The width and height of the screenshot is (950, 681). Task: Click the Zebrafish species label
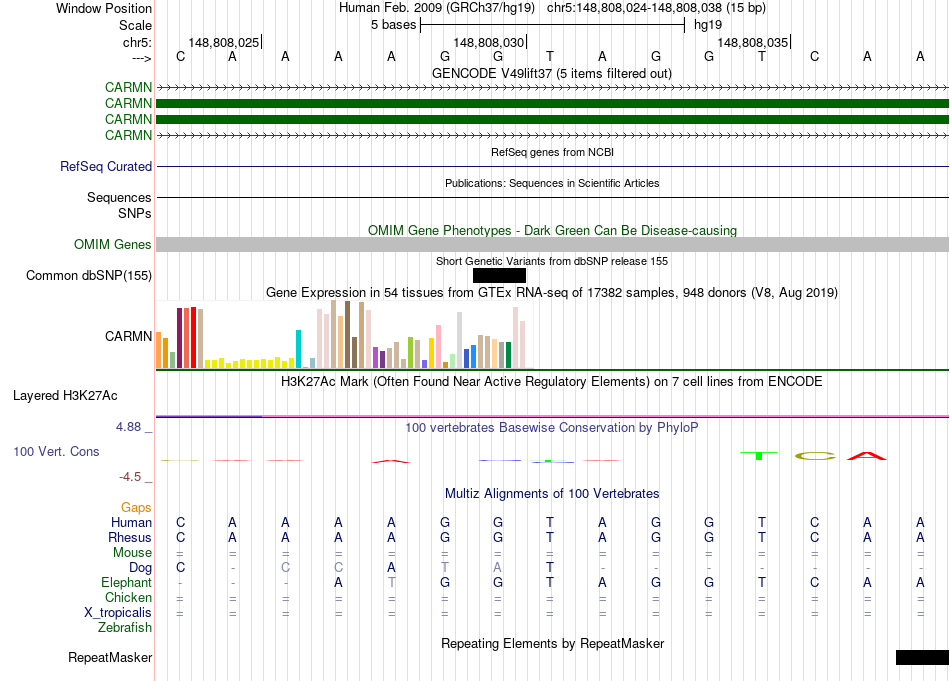[125, 628]
